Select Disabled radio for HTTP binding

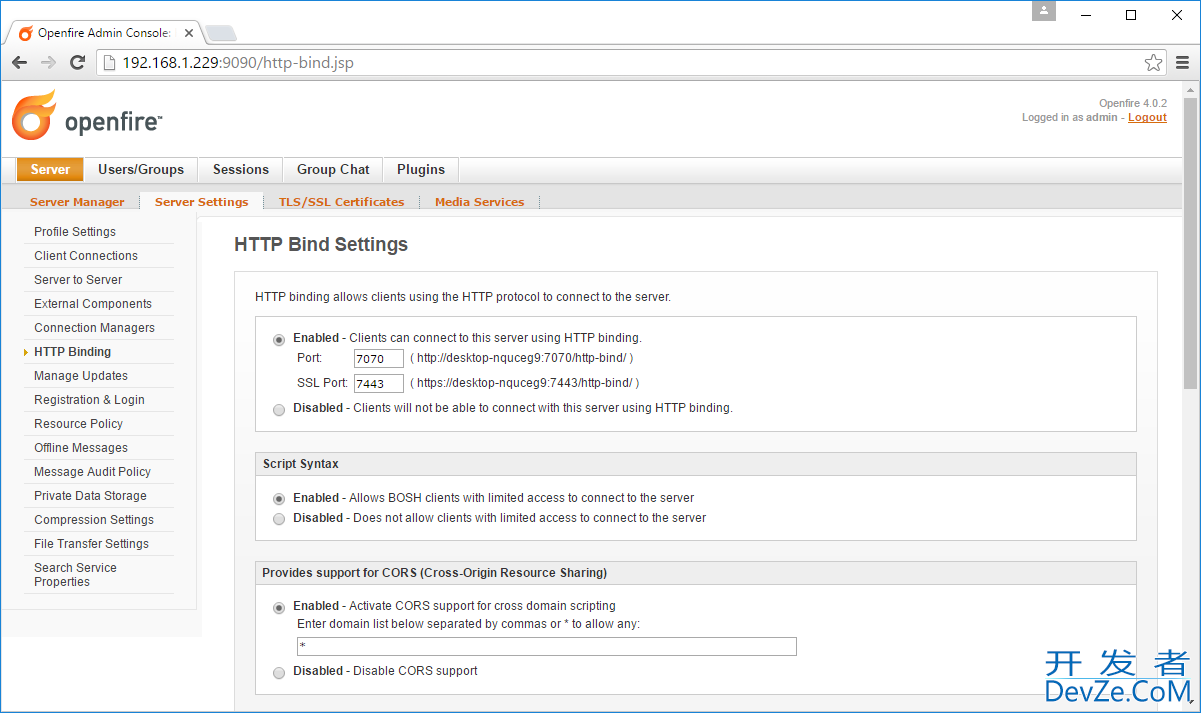pos(279,409)
